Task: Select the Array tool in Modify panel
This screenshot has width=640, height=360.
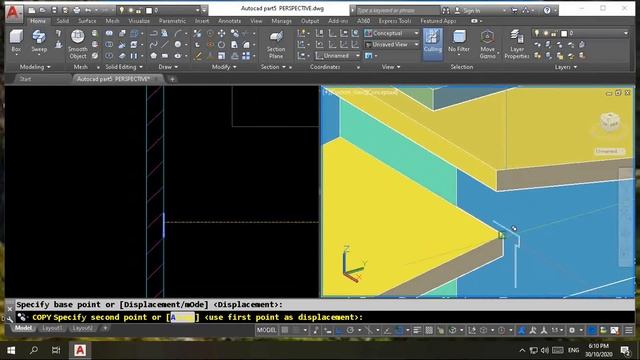Action: click(246, 56)
